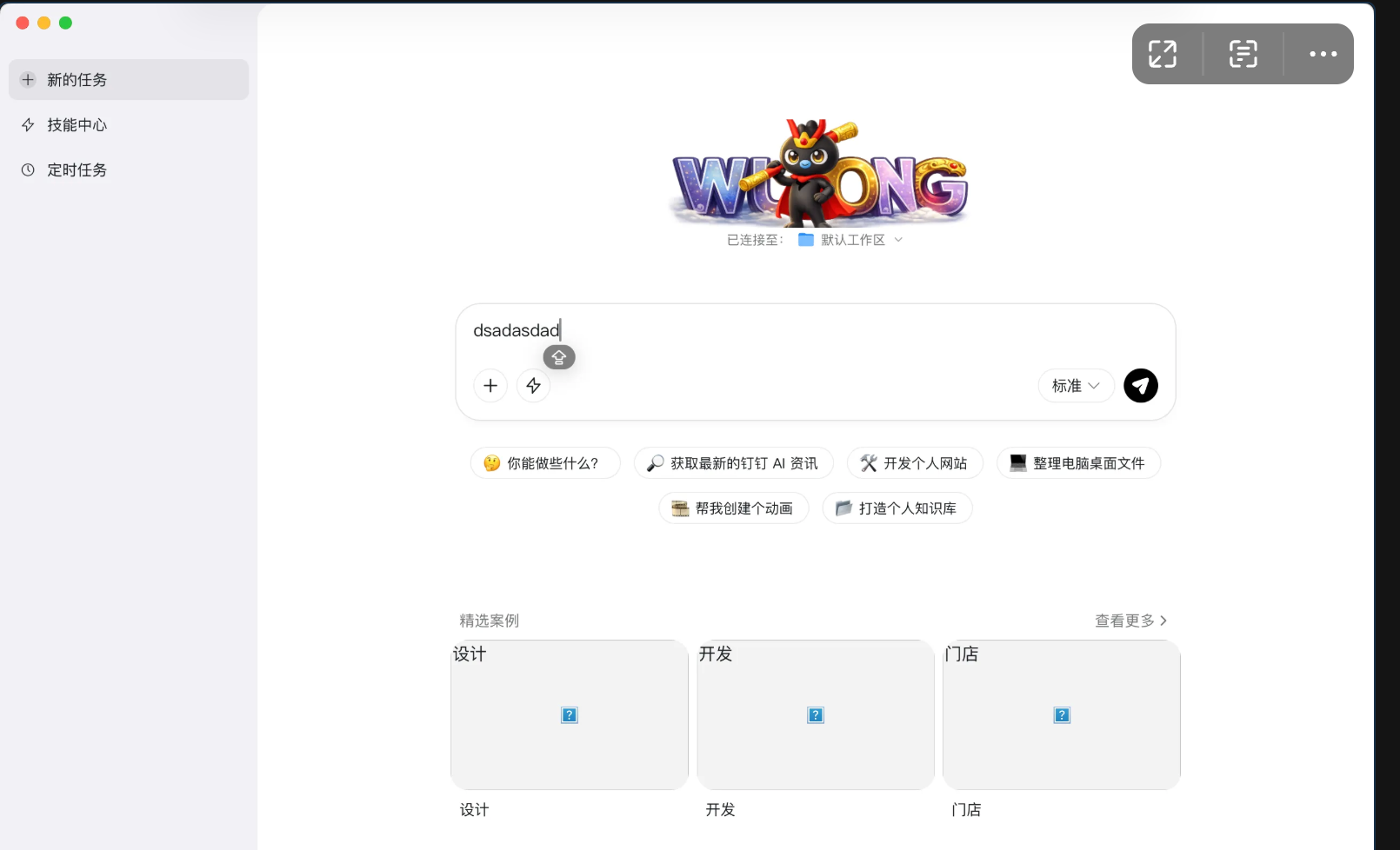Click the 你能做些什么? suggestion chip
This screenshot has width=1400, height=850.
(545, 463)
